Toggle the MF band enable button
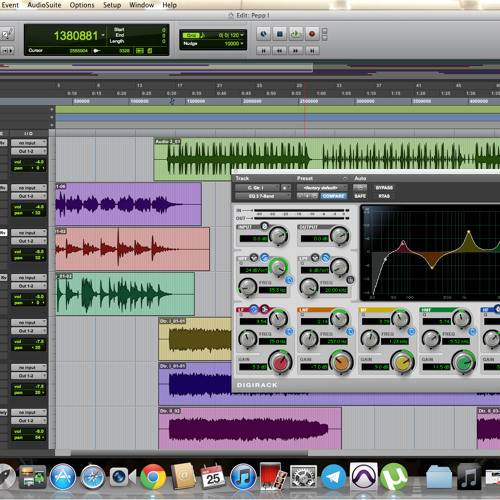Screen dimensions: 500x500 coord(411,331)
